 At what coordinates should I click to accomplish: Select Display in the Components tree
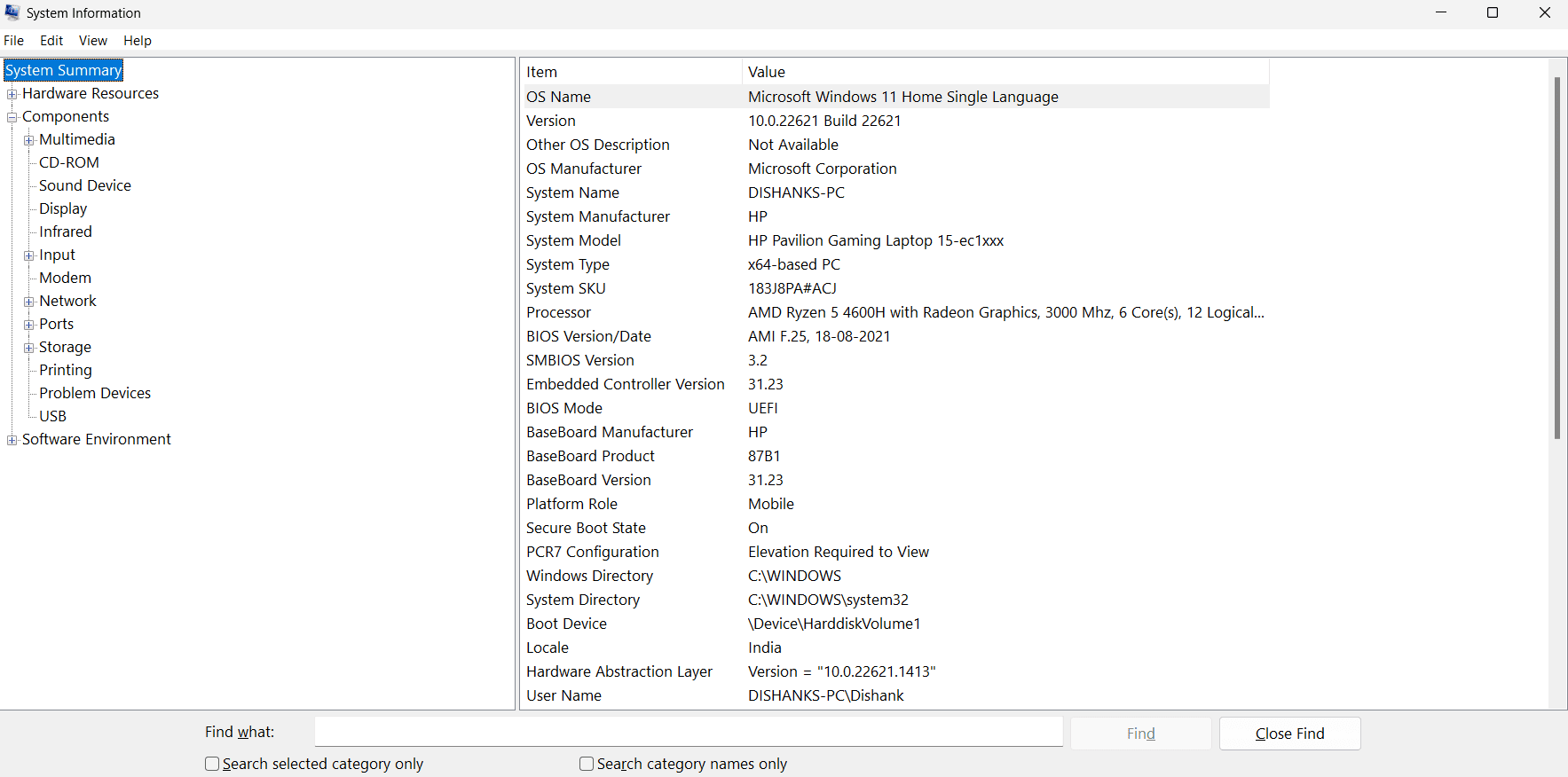(63, 208)
